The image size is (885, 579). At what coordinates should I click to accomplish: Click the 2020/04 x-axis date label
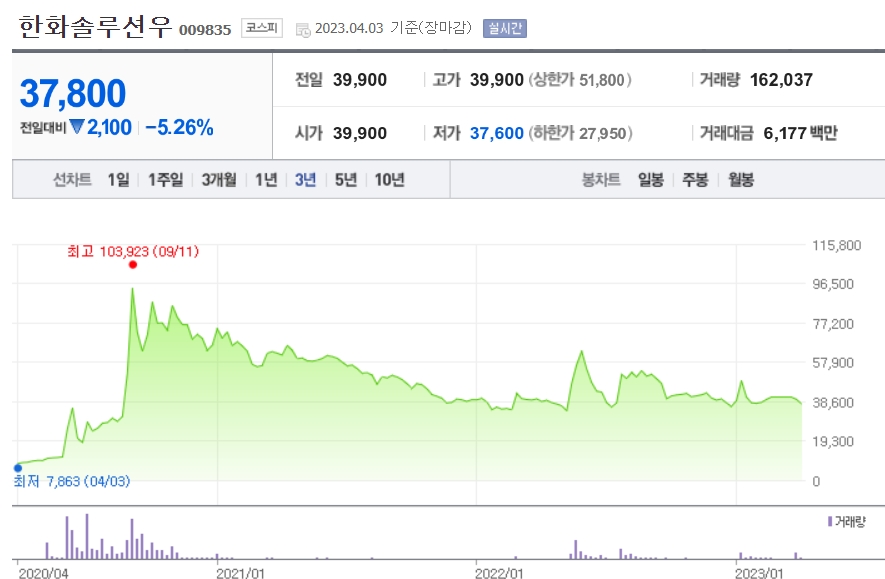point(43,572)
